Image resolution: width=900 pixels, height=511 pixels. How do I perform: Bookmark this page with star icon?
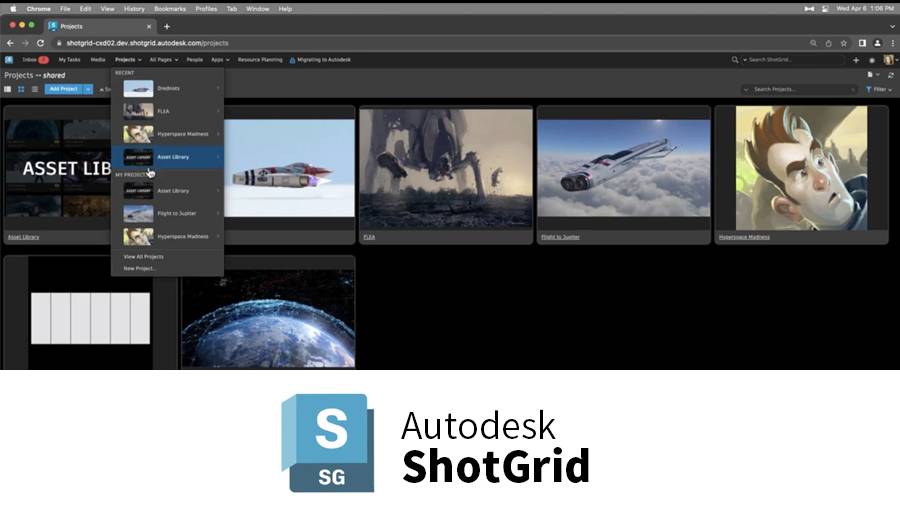tap(844, 43)
